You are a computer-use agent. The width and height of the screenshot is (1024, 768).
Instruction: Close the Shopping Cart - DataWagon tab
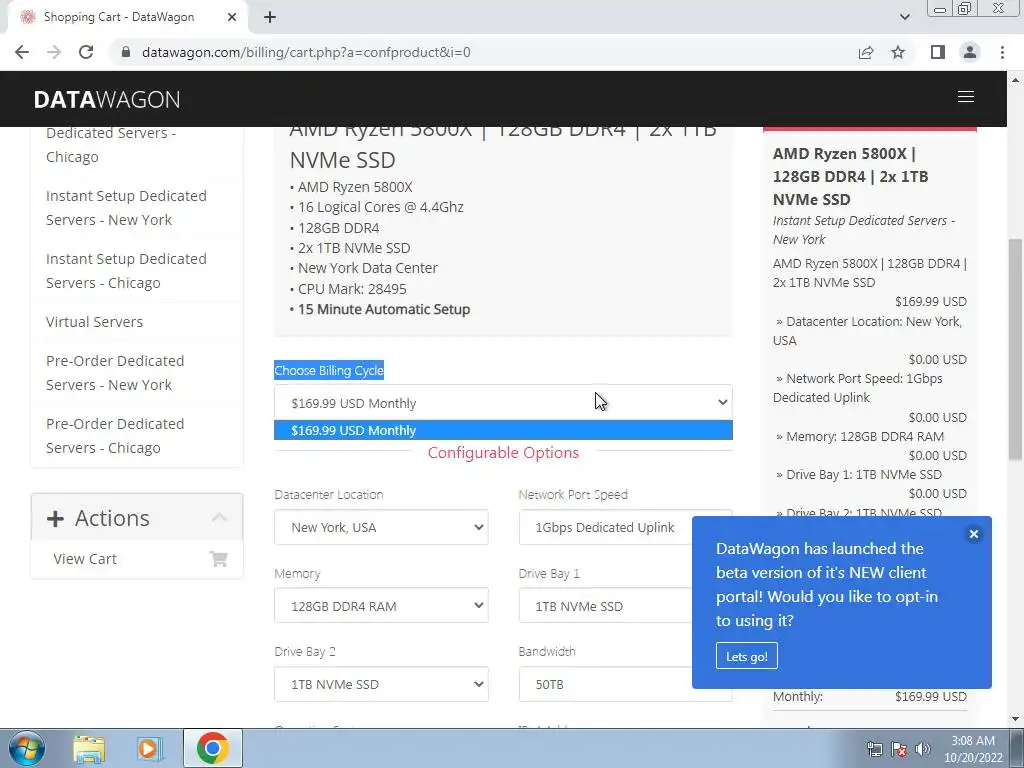point(232,17)
